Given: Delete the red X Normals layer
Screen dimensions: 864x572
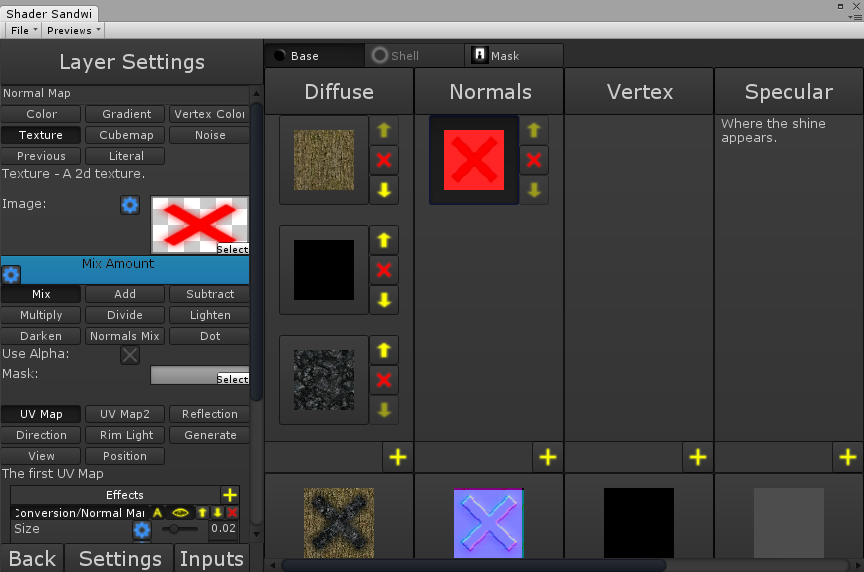Looking at the screenshot, I should (534, 160).
